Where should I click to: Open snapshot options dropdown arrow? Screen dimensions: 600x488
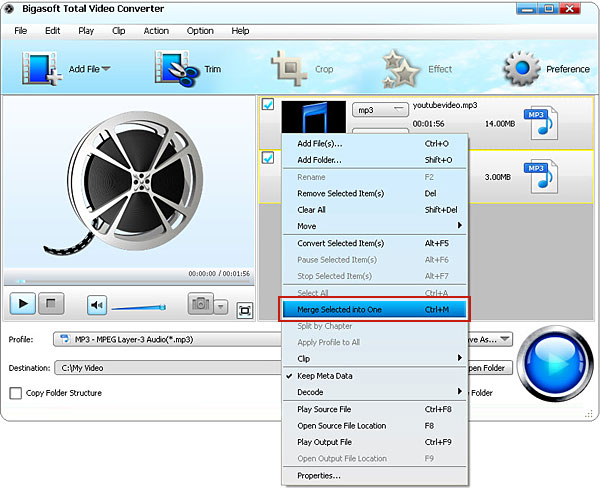221,307
